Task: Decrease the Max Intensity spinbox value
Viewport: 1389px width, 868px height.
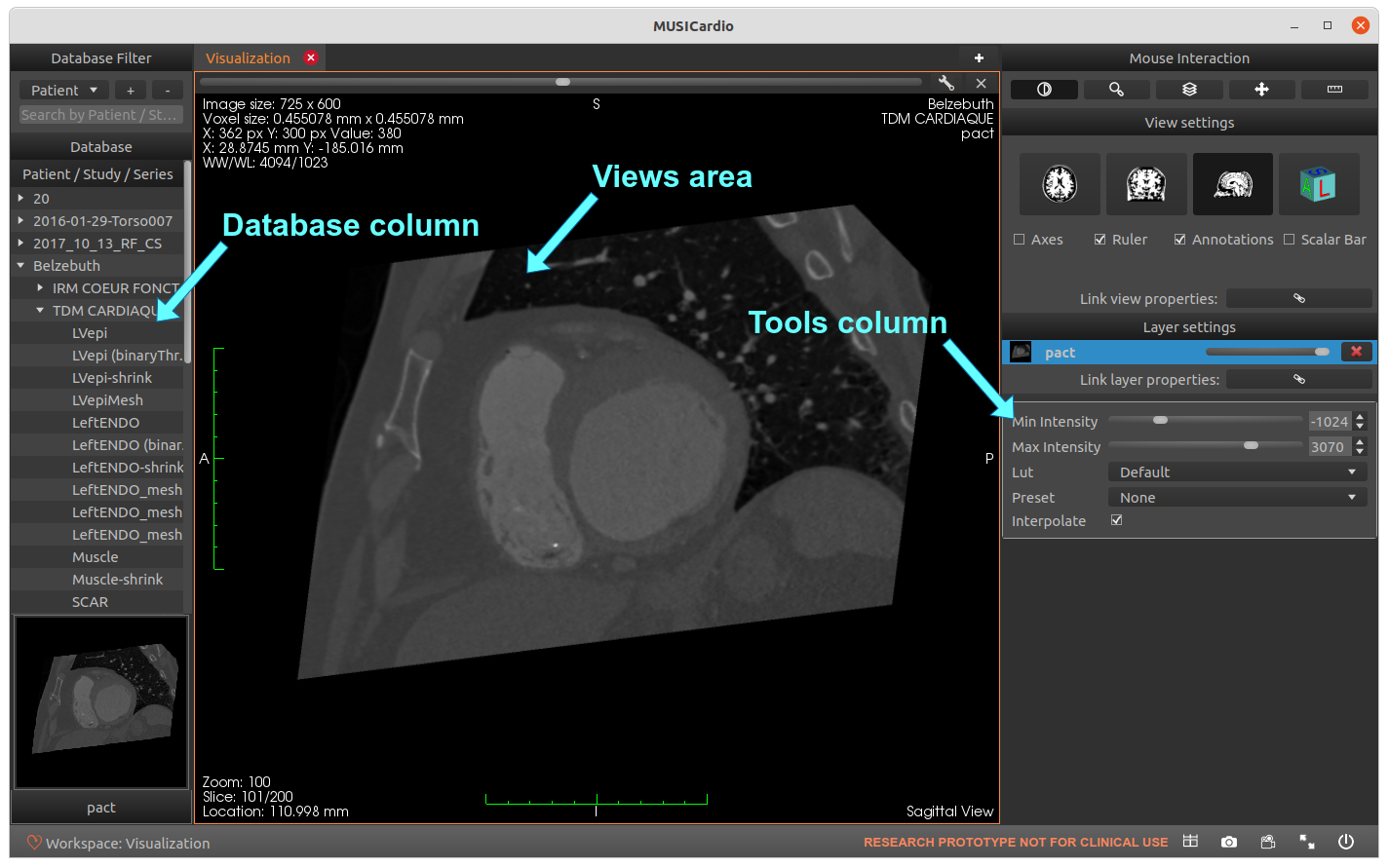Action: [x=1360, y=452]
